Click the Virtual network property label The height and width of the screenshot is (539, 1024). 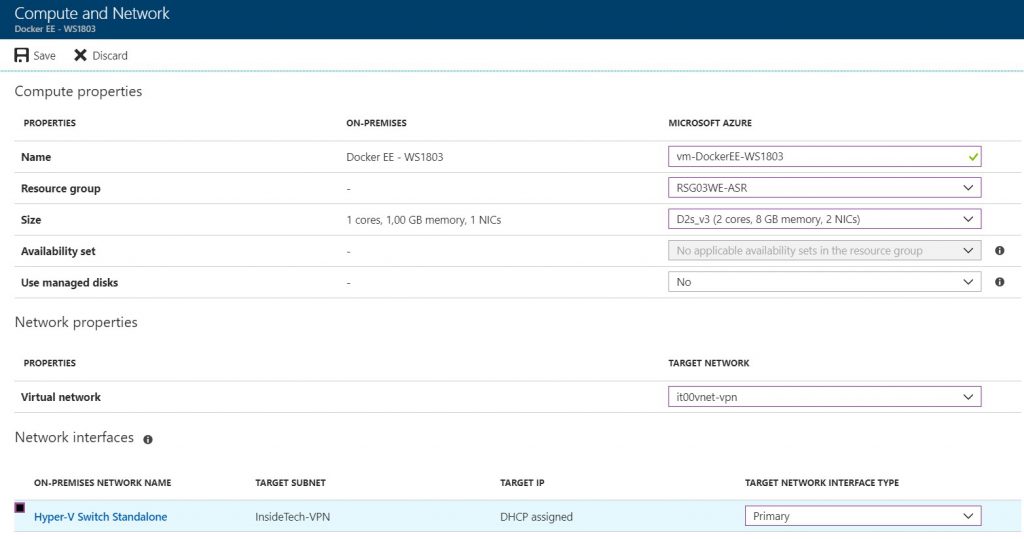pyautogui.click(x=61, y=397)
